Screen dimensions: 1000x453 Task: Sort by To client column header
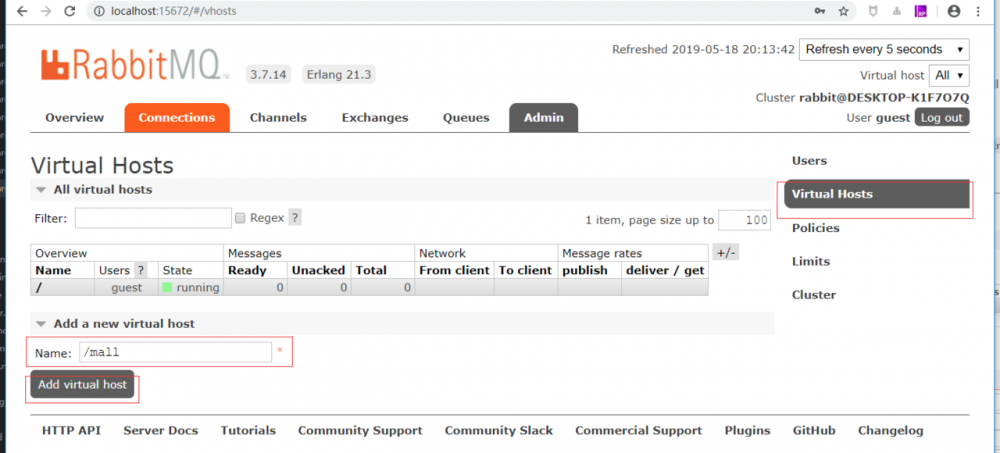(526, 270)
